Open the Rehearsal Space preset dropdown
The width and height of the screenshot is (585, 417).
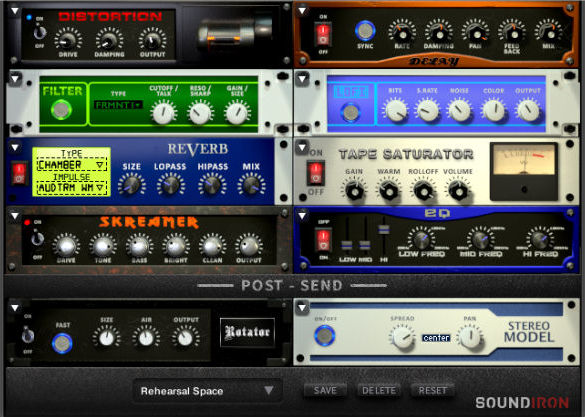pyautogui.click(x=207, y=391)
